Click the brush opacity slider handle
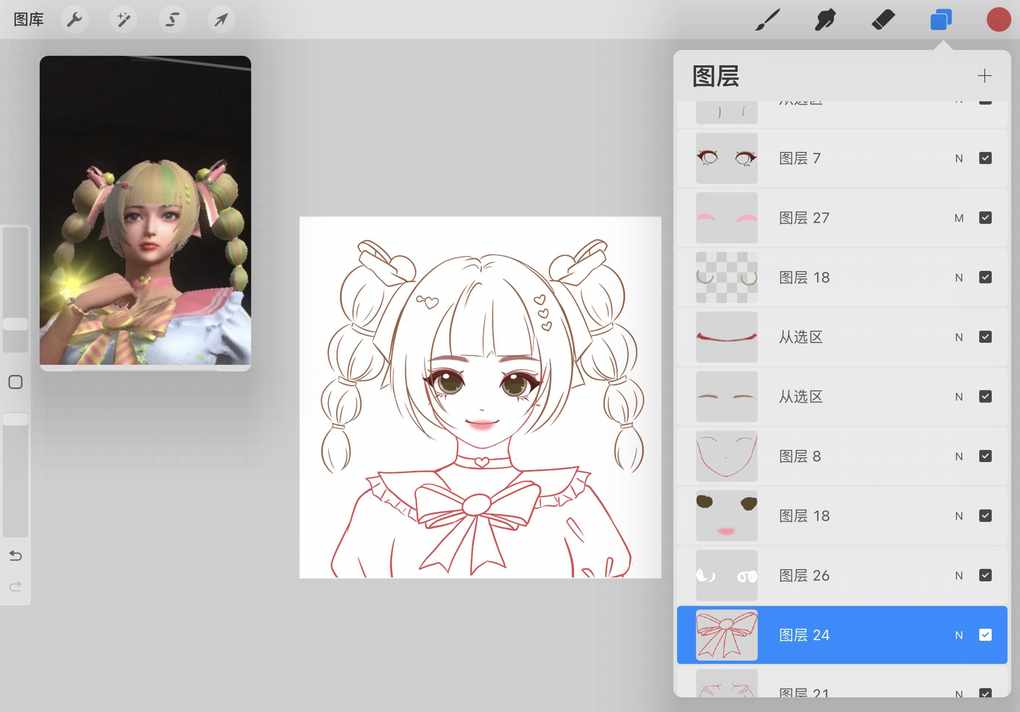 pos(16,420)
